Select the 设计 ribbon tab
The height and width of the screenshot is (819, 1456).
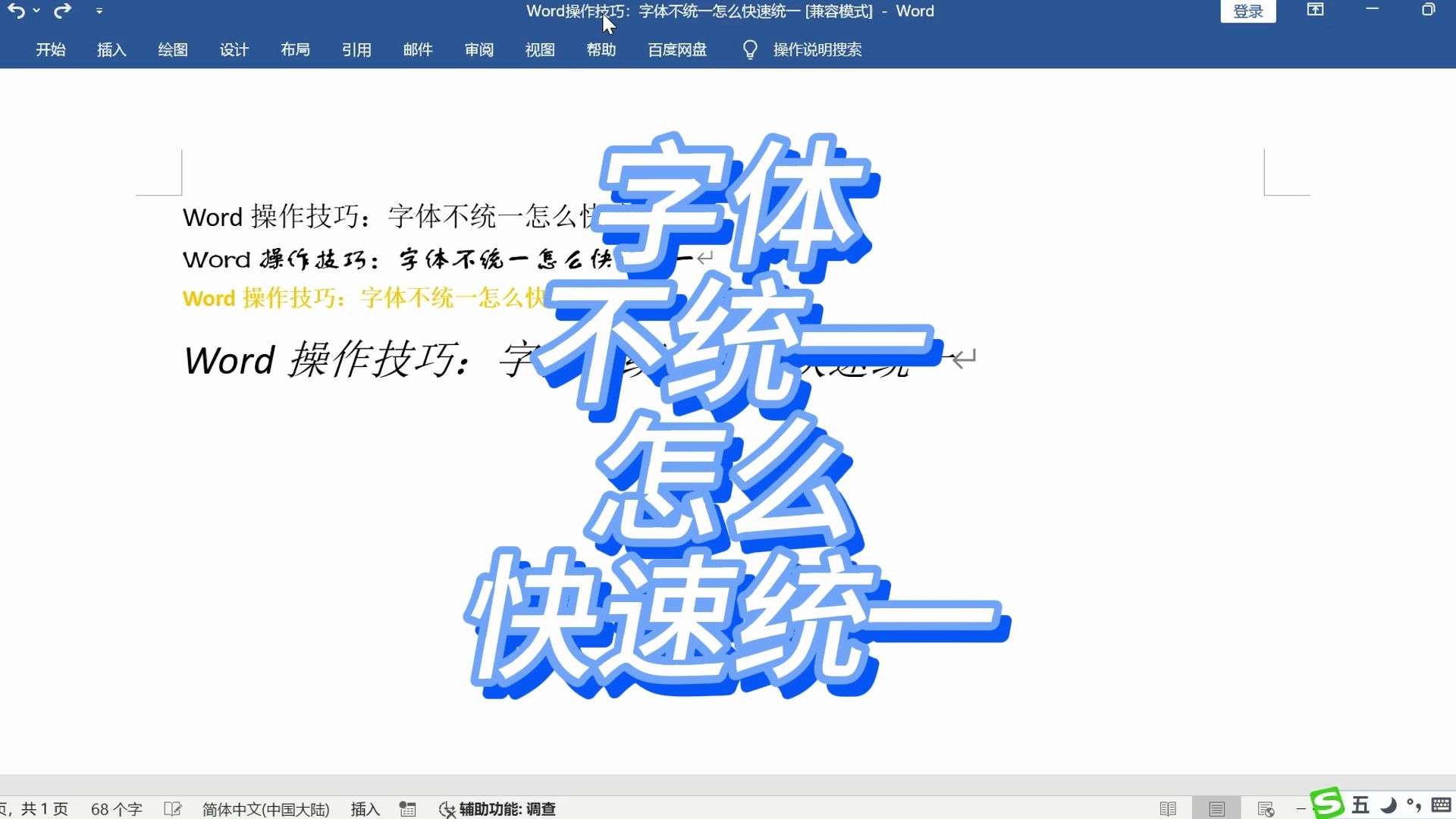click(x=234, y=49)
